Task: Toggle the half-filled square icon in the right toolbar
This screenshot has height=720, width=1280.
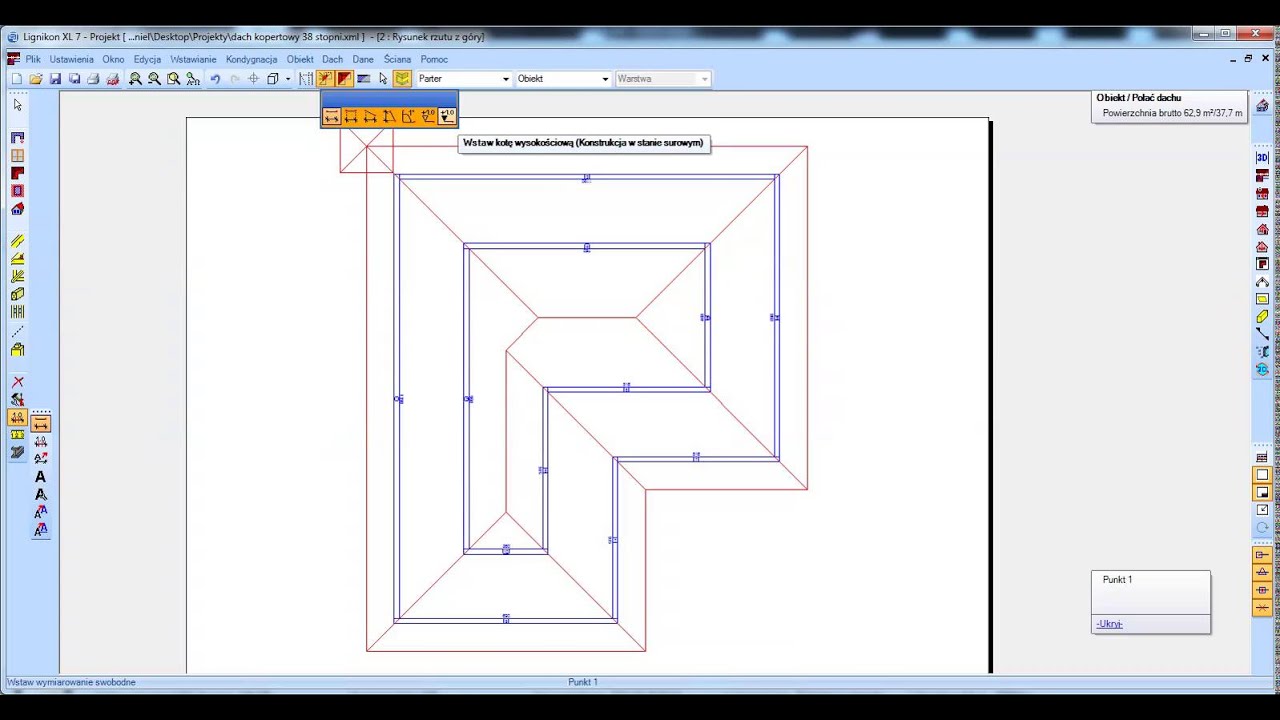Action: point(1262,492)
